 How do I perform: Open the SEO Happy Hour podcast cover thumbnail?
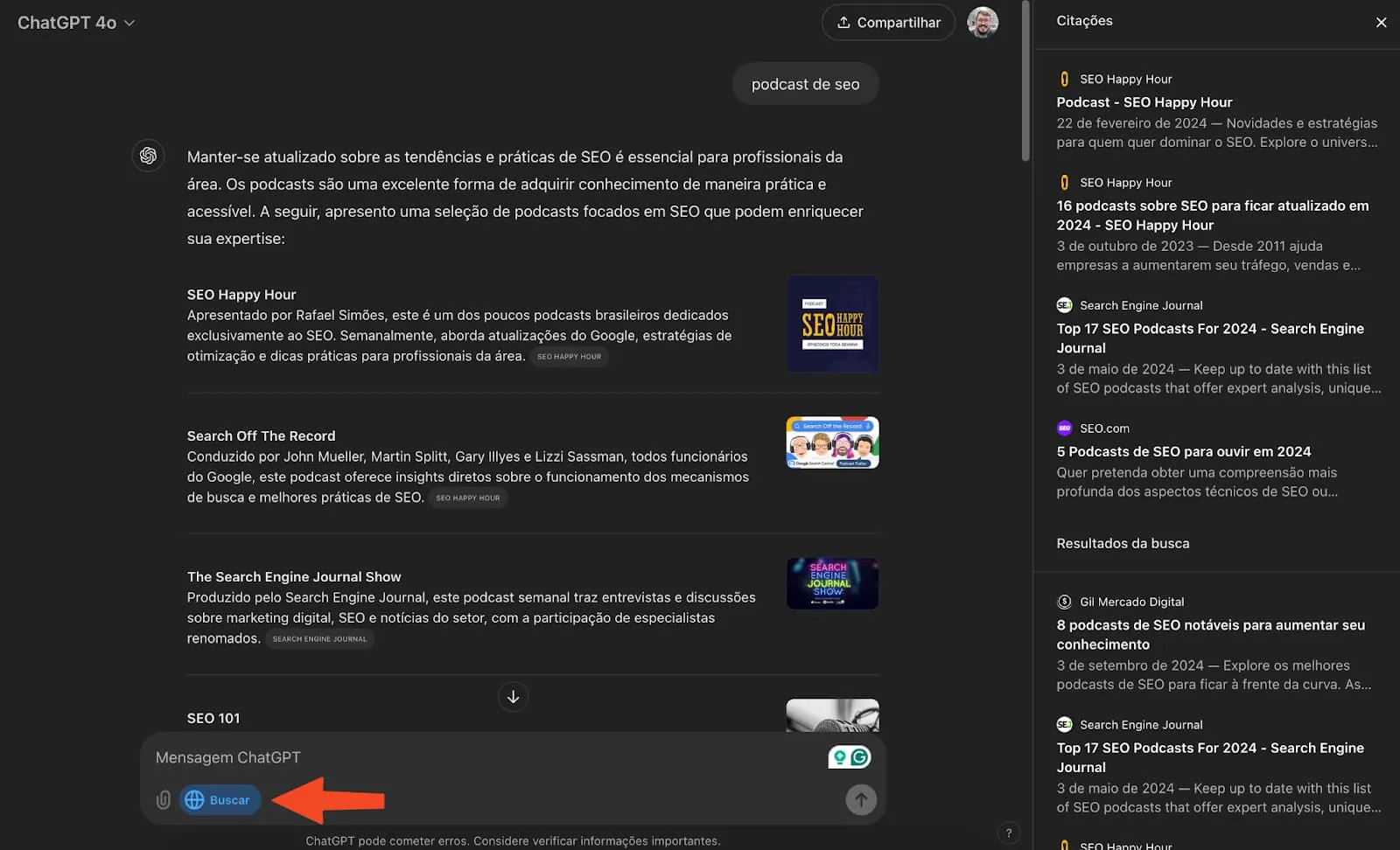pos(832,324)
